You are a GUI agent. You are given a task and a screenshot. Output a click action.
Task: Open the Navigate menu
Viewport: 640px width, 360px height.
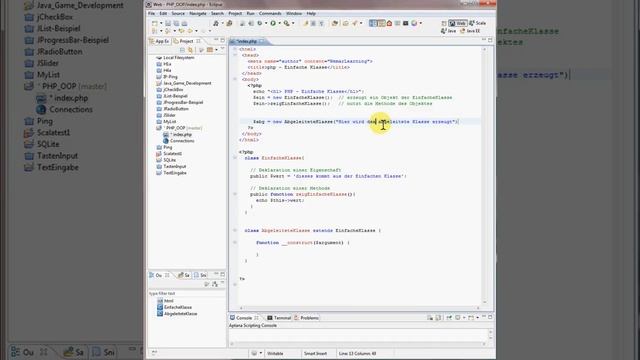[x=198, y=13]
